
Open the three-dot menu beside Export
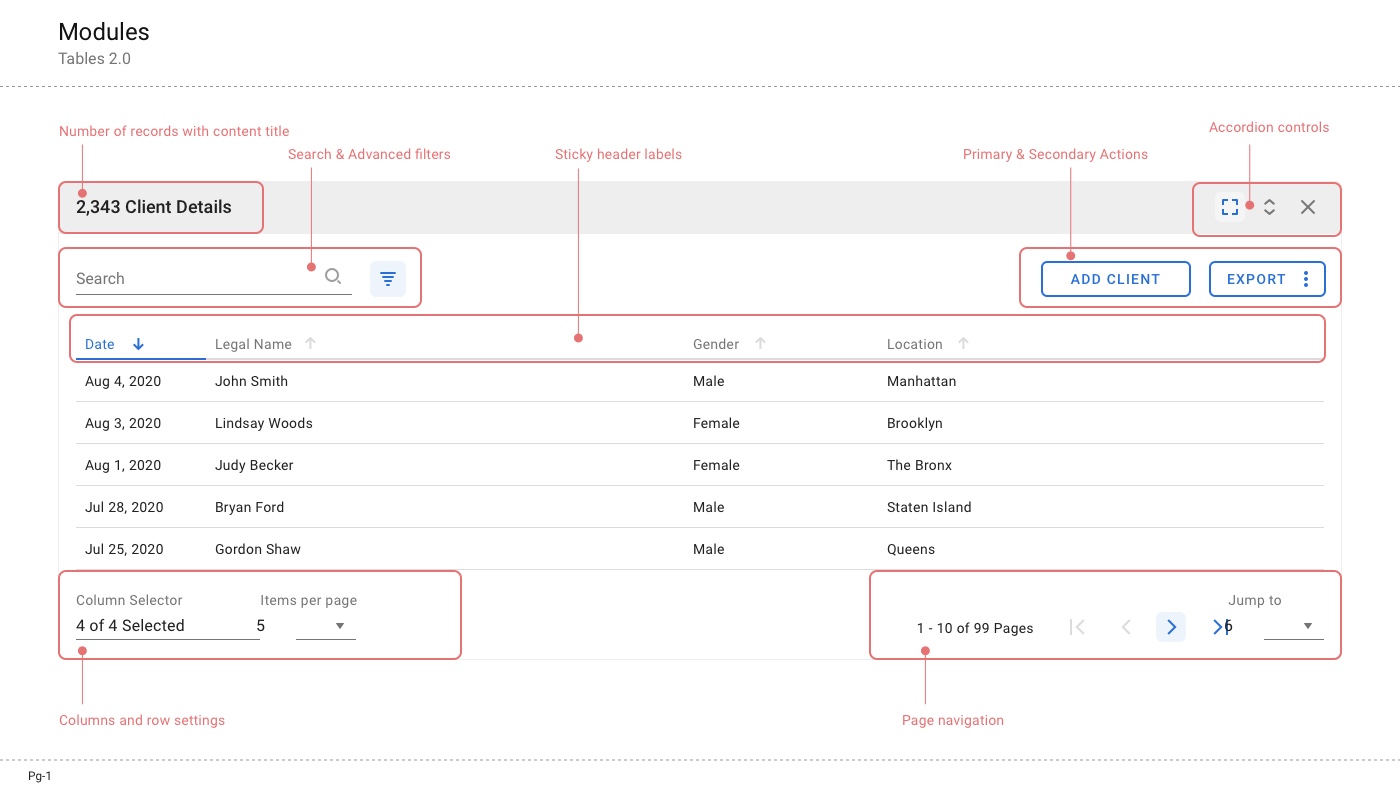pyautogui.click(x=1306, y=279)
